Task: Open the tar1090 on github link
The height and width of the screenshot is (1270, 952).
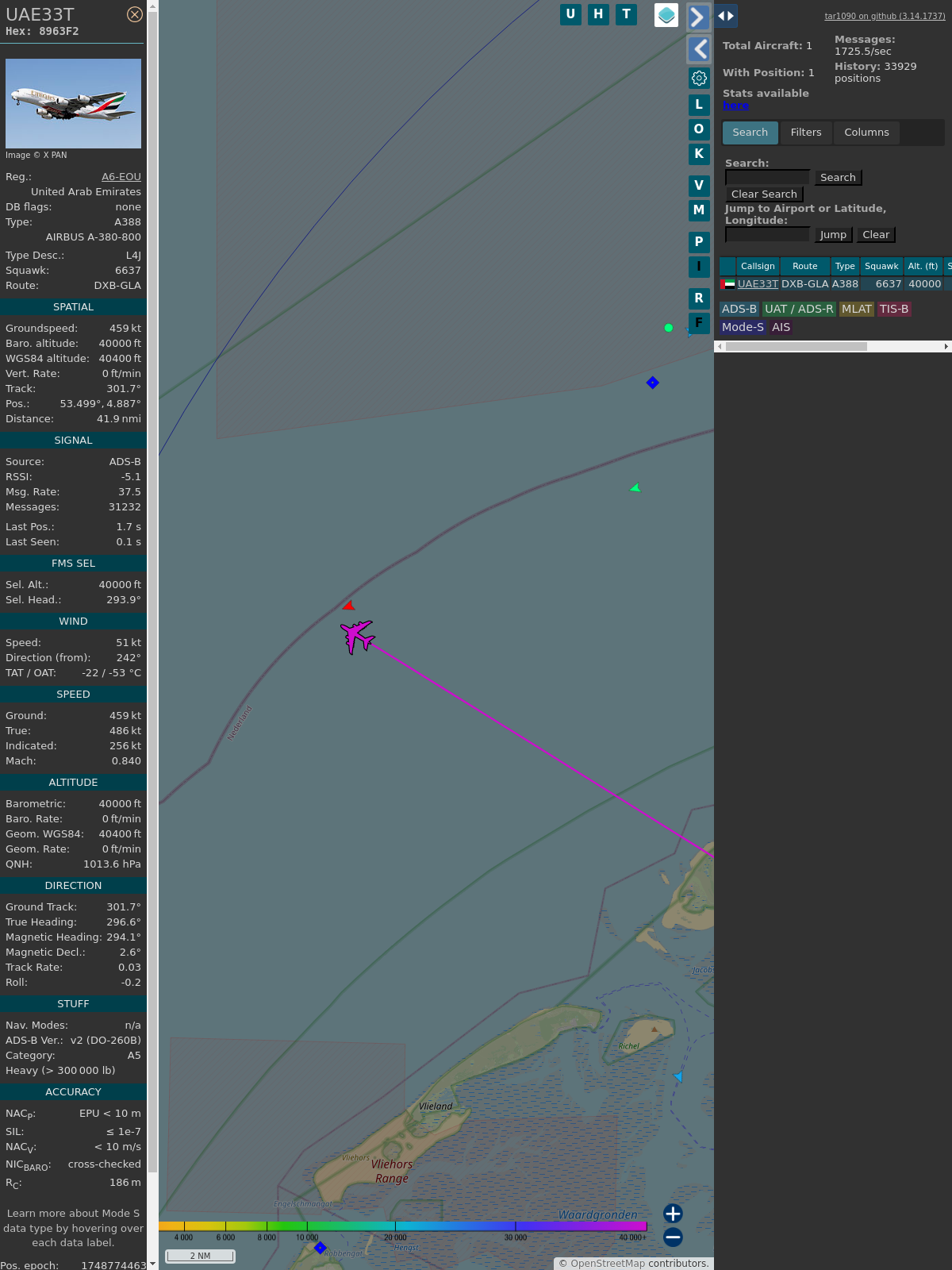Action: pos(885,16)
